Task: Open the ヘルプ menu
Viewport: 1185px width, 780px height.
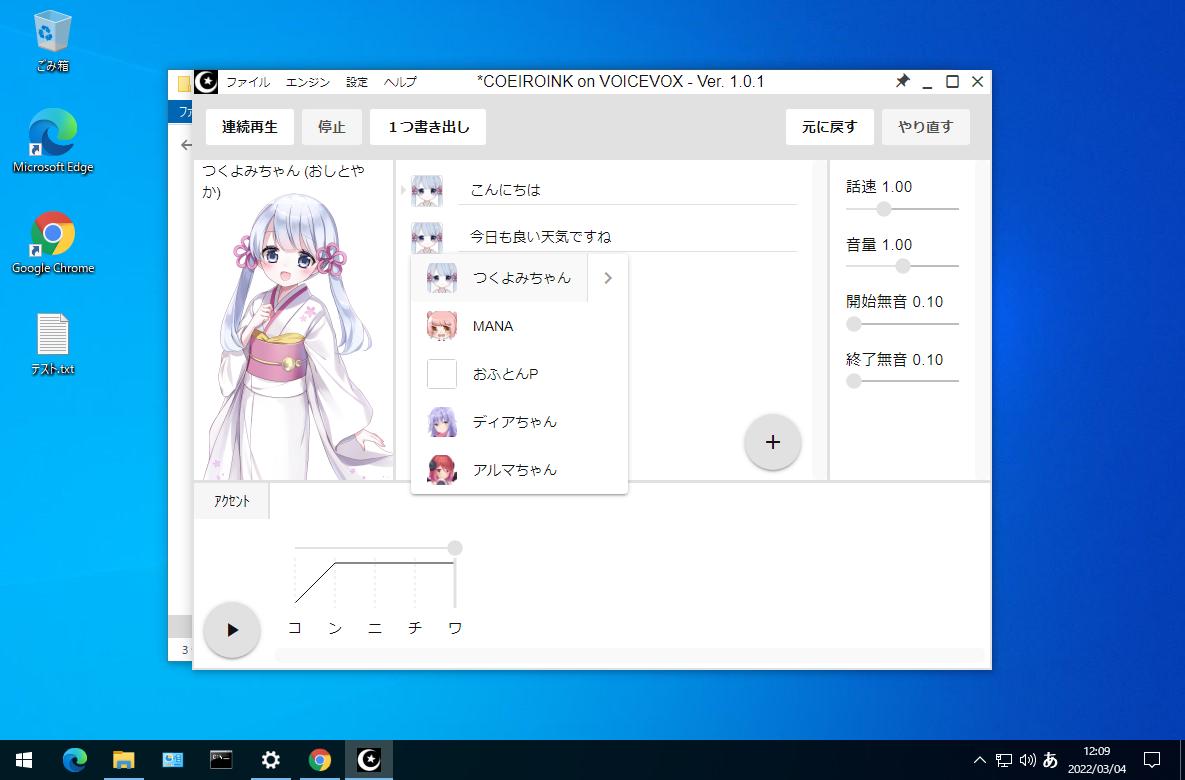Action: point(400,82)
